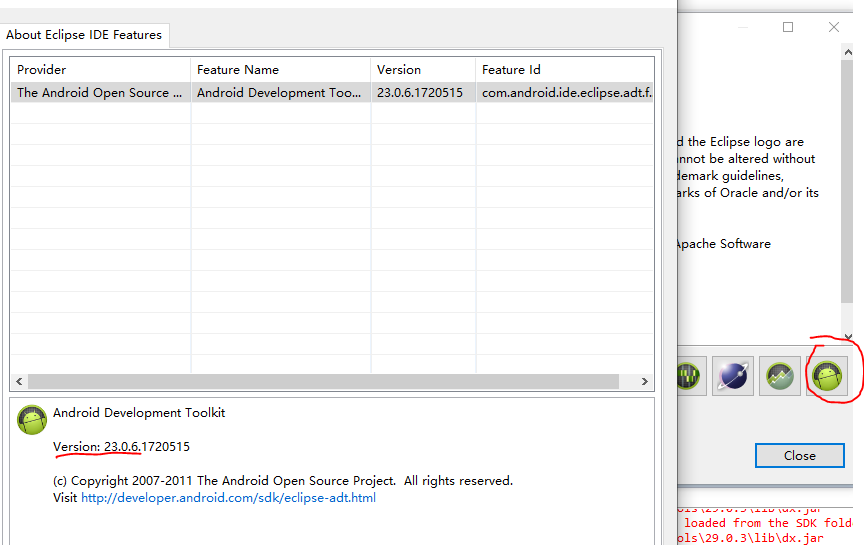Sort by Version column header

click(x=423, y=69)
